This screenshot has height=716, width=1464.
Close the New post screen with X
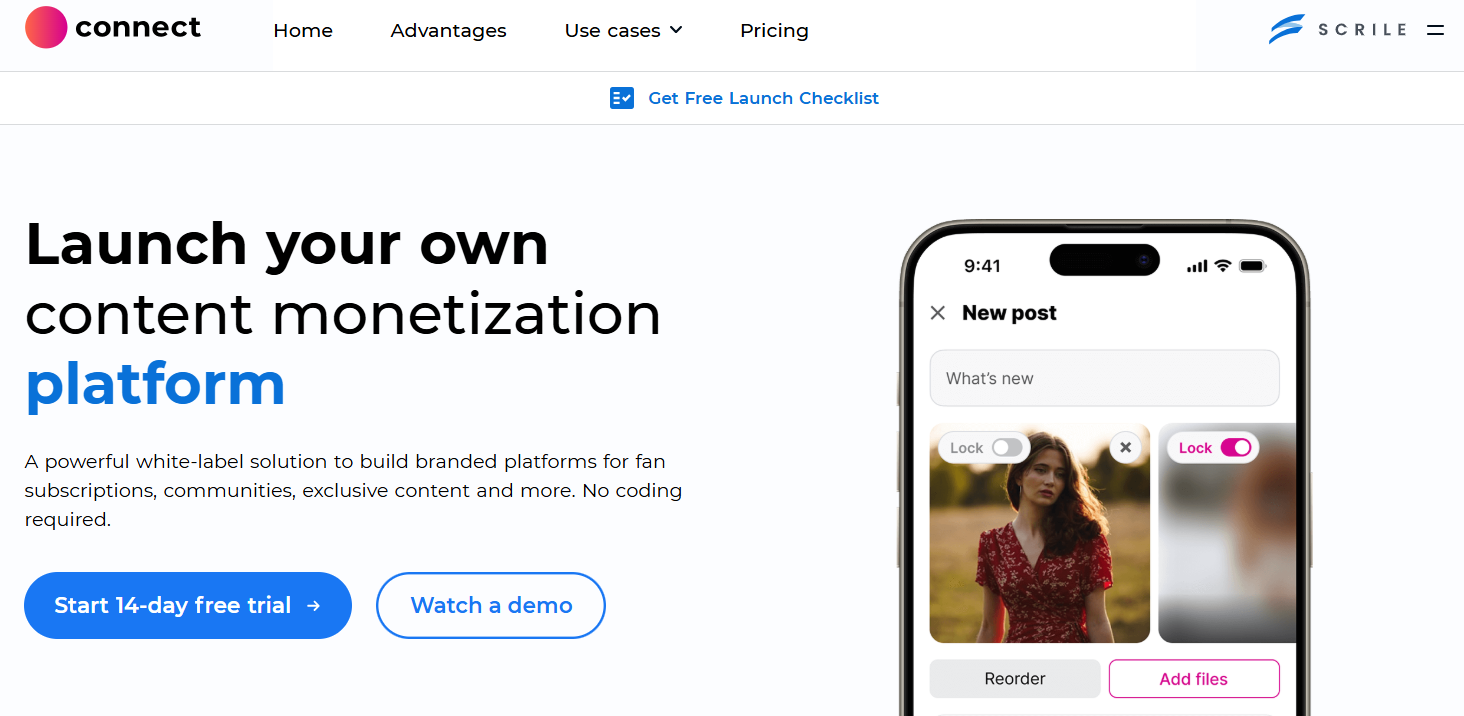point(938,313)
